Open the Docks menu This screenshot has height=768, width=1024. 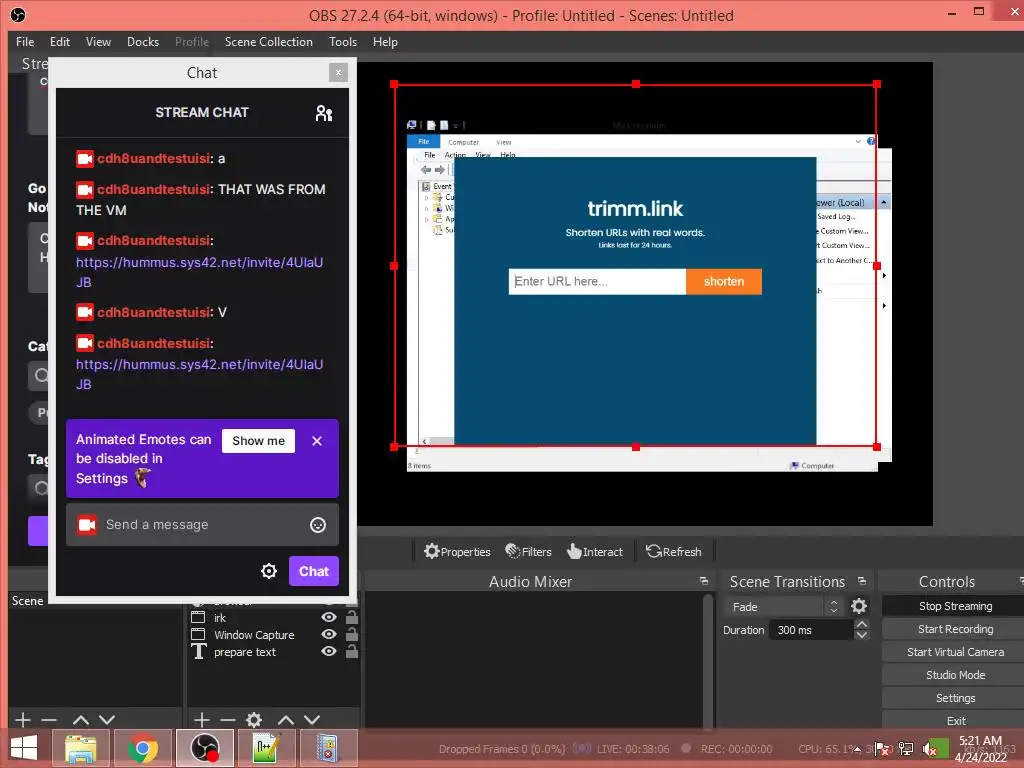(x=143, y=42)
